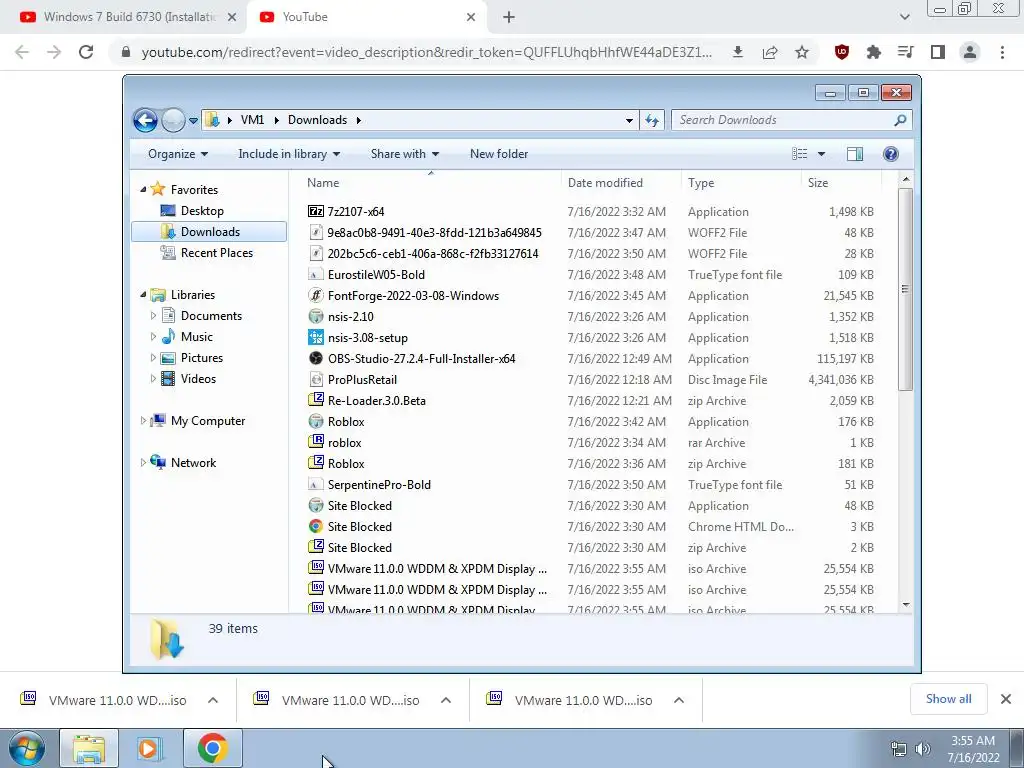
Task: Expand the Pictures library
Action: point(153,358)
